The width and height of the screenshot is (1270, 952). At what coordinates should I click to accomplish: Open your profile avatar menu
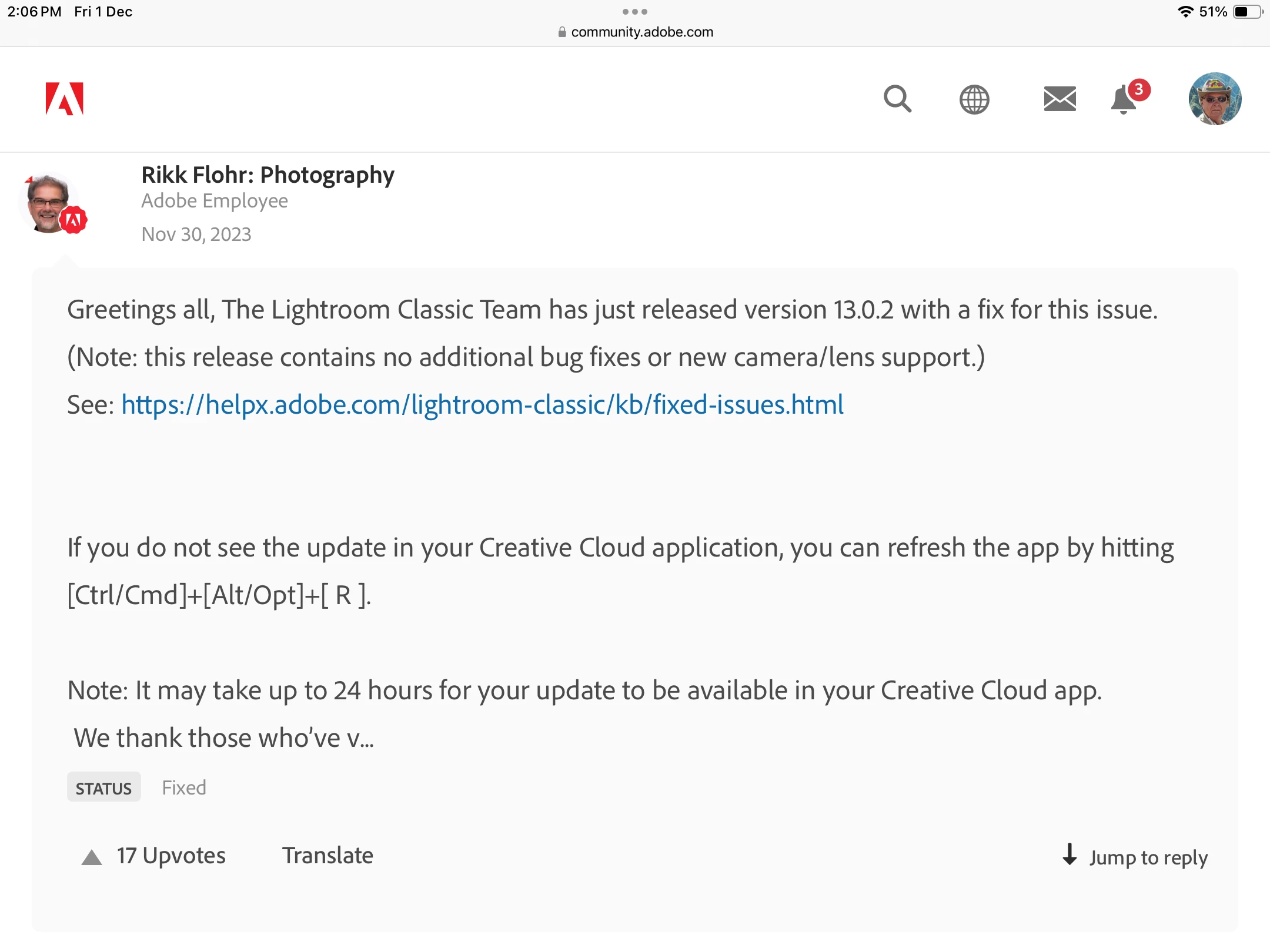pyautogui.click(x=1215, y=99)
